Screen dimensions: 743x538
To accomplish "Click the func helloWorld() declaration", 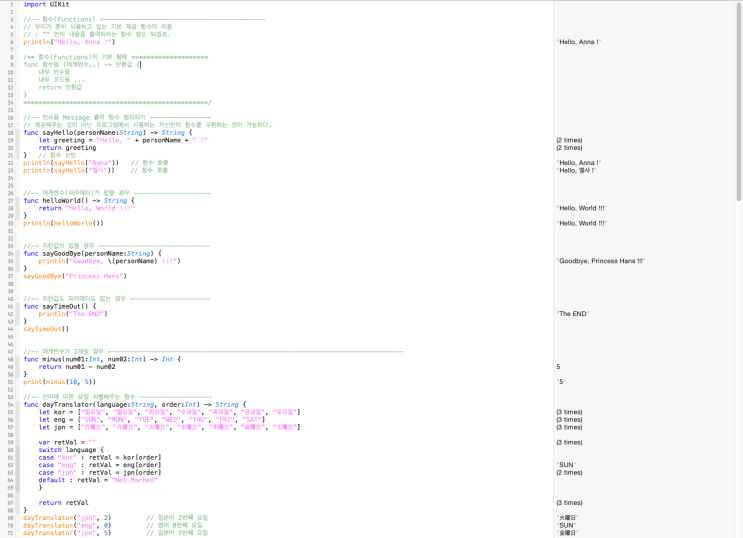I will click(x=79, y=201).
